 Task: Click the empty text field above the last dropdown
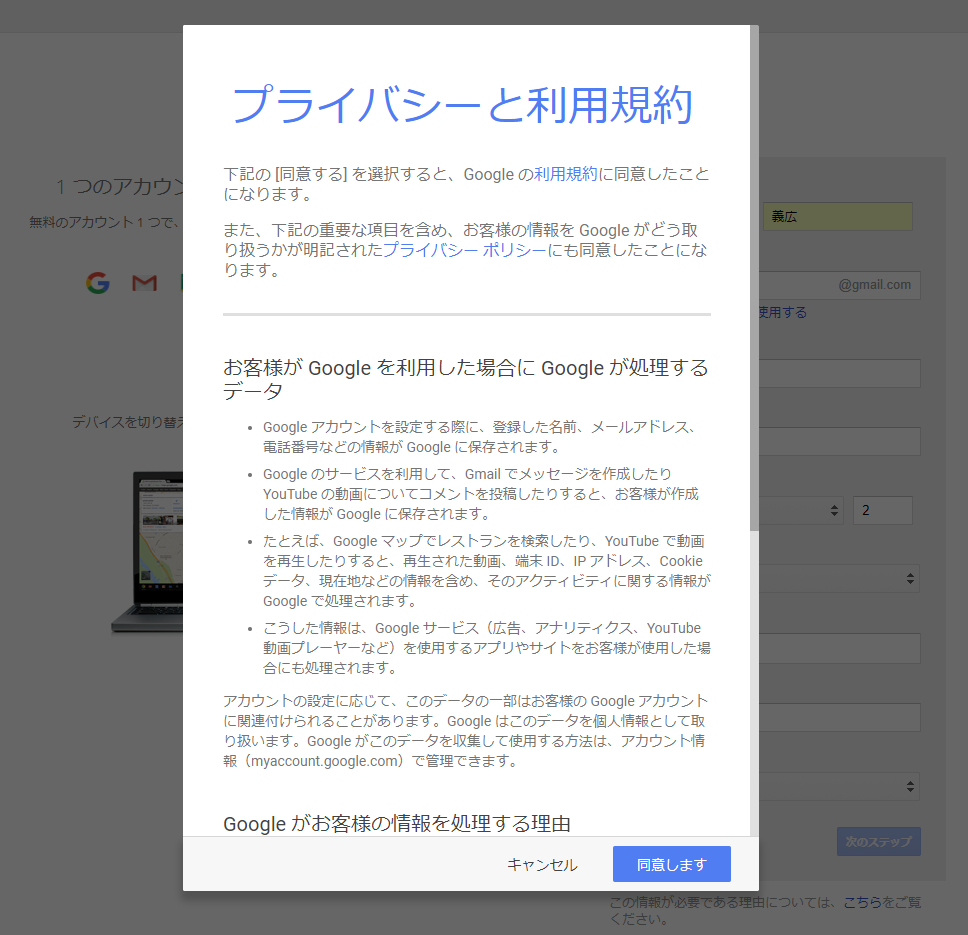[x=840, y=717]
